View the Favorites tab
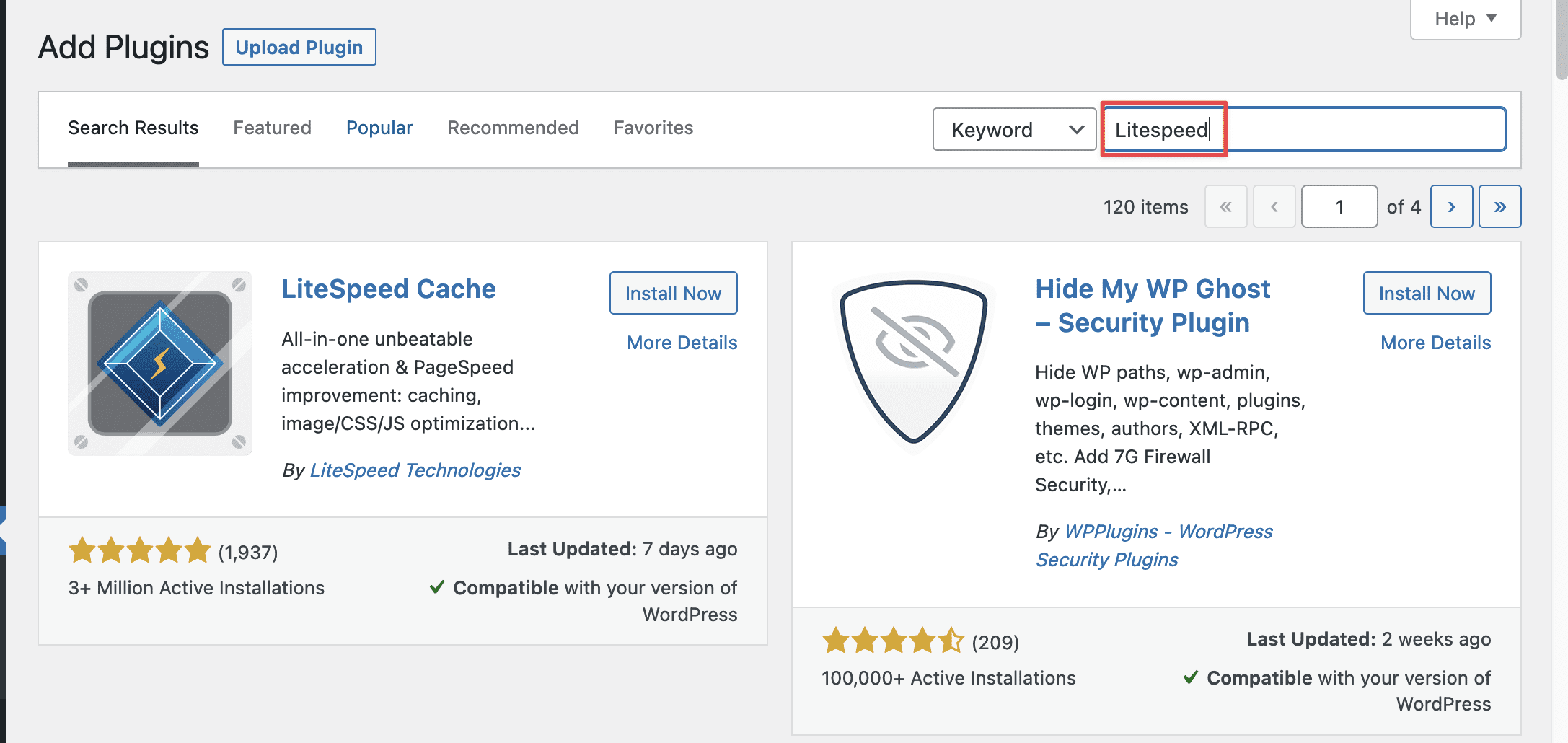The image size is (1568, 743). click(x=653, y=128)
